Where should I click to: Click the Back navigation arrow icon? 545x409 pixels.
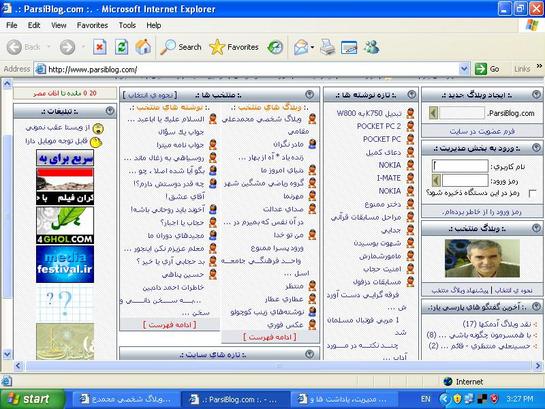tap(14, 47)
